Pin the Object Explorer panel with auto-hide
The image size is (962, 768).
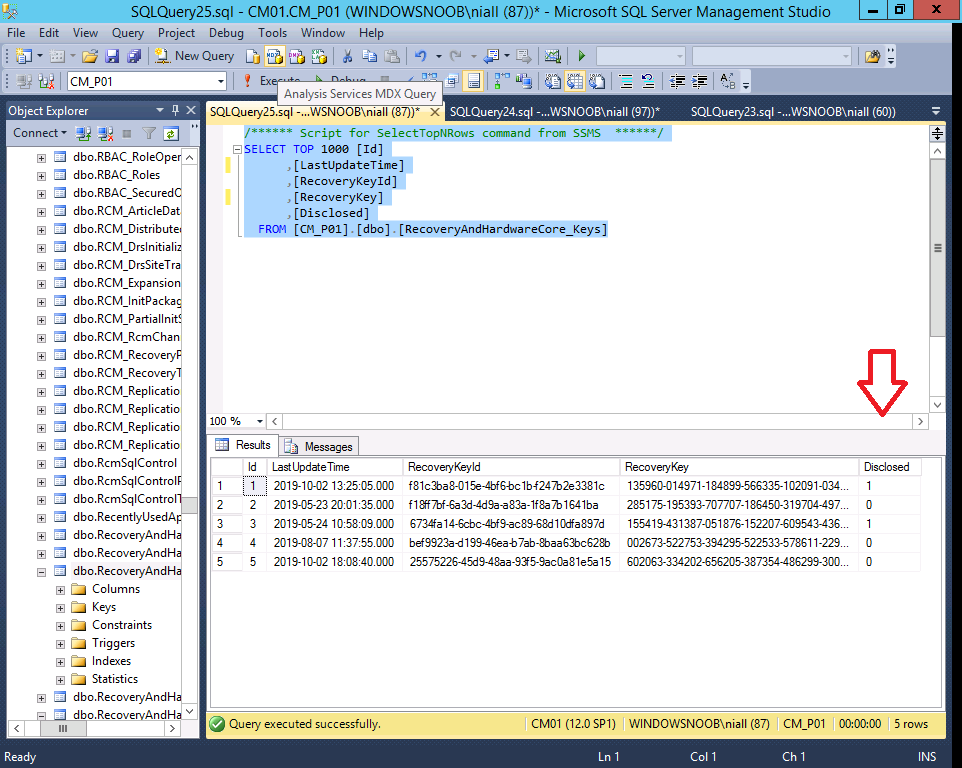(x=175, y=110)
